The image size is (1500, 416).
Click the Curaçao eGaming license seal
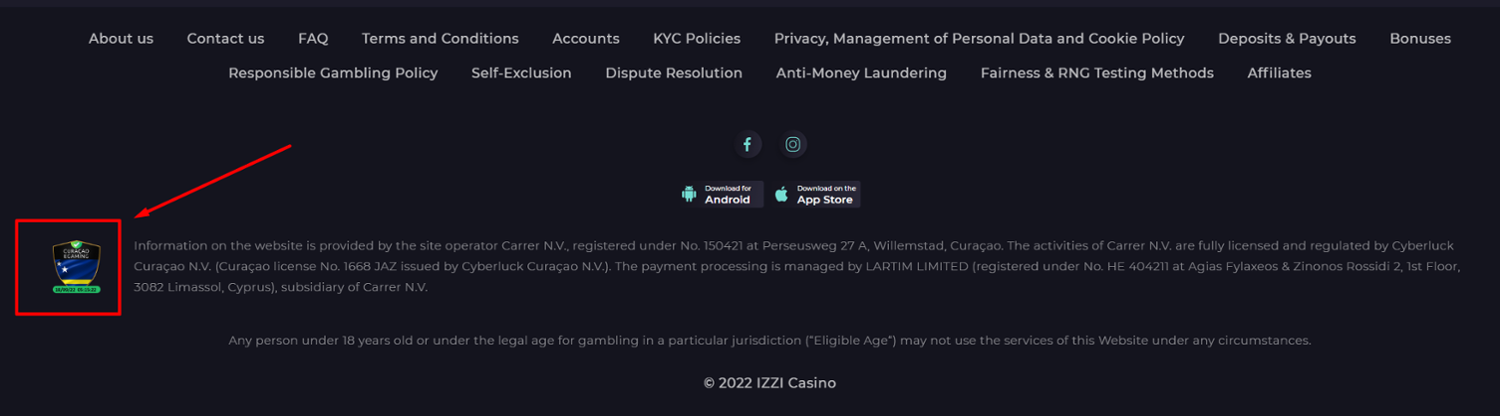click(x=76, y=267)
